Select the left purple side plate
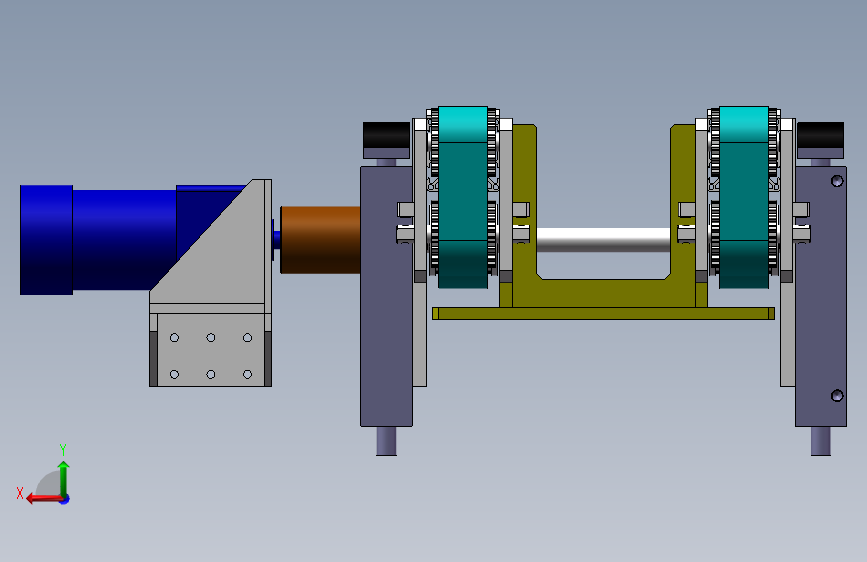 [x=387, y=296]
